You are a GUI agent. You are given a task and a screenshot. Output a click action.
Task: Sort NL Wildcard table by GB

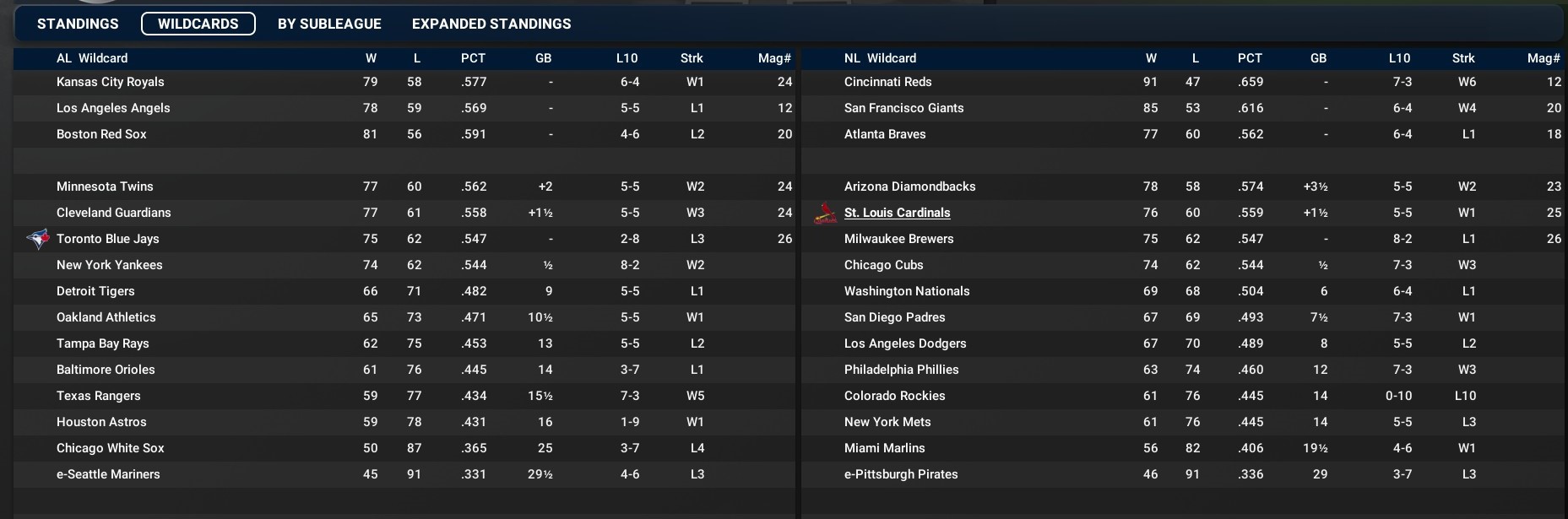pos(1318,58)
